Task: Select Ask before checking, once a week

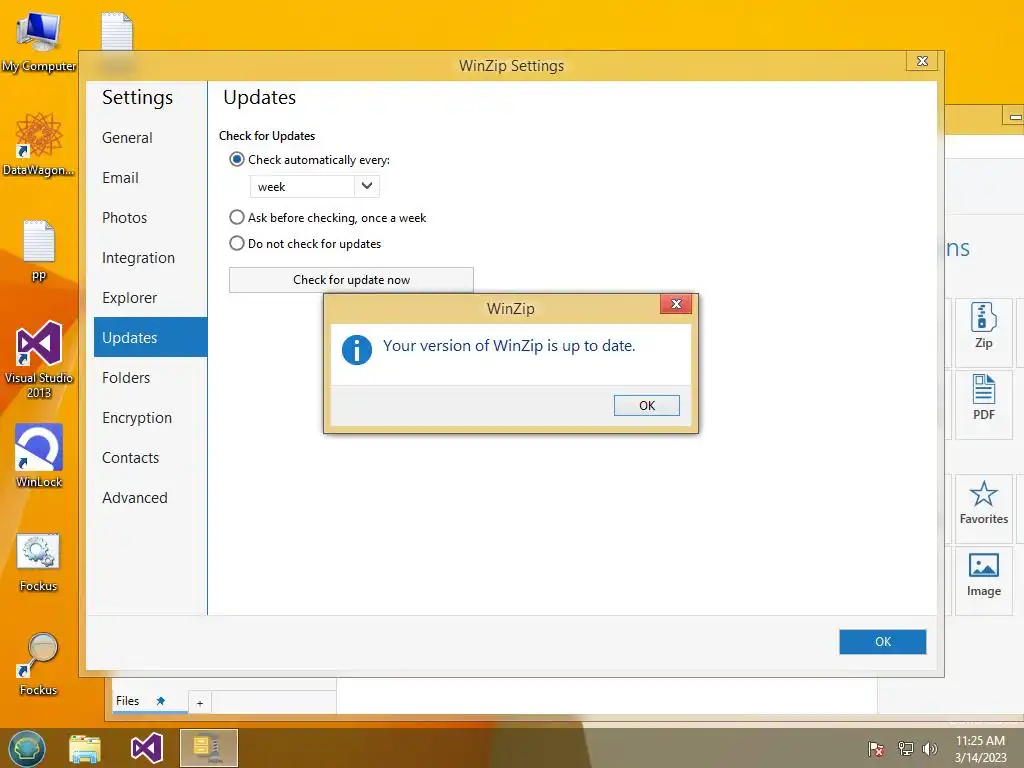Action: coord(236,217)
